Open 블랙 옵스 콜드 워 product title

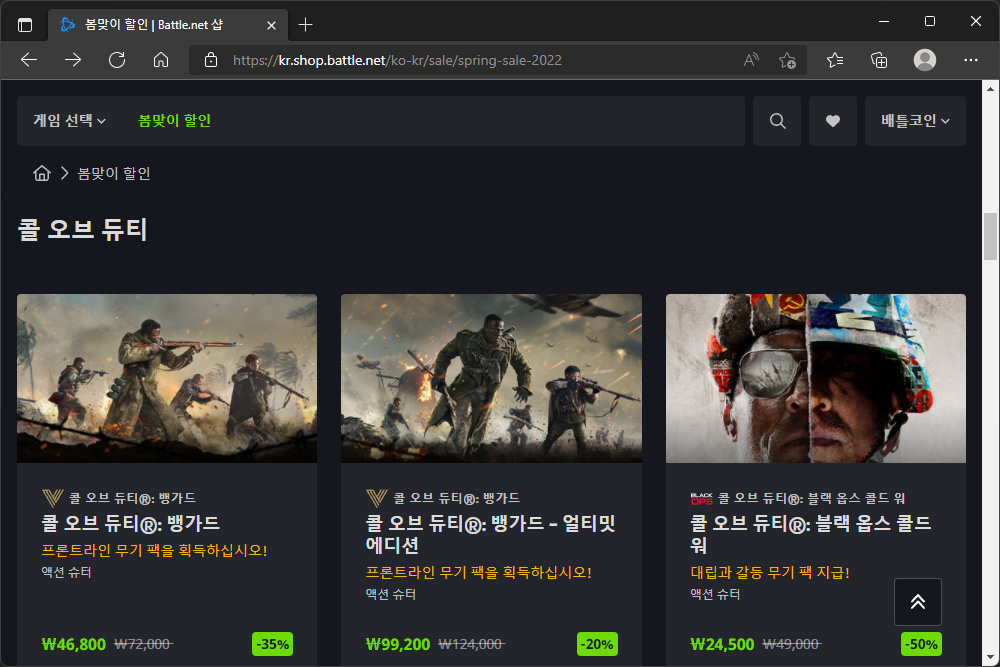coord(811,534)
